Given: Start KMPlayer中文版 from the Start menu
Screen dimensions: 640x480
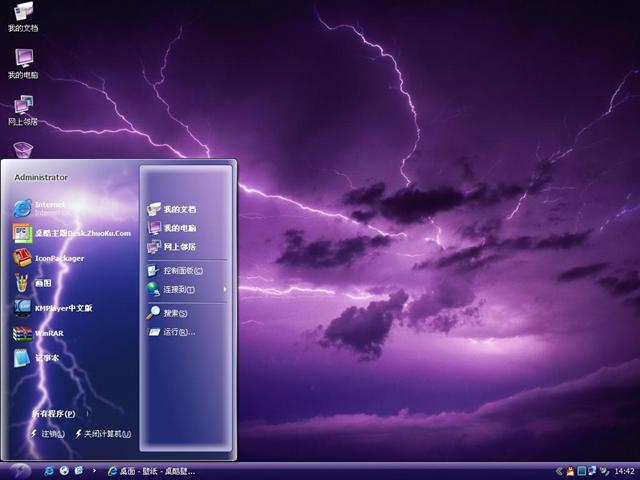Looking at the screenshot, I should 52,308.
